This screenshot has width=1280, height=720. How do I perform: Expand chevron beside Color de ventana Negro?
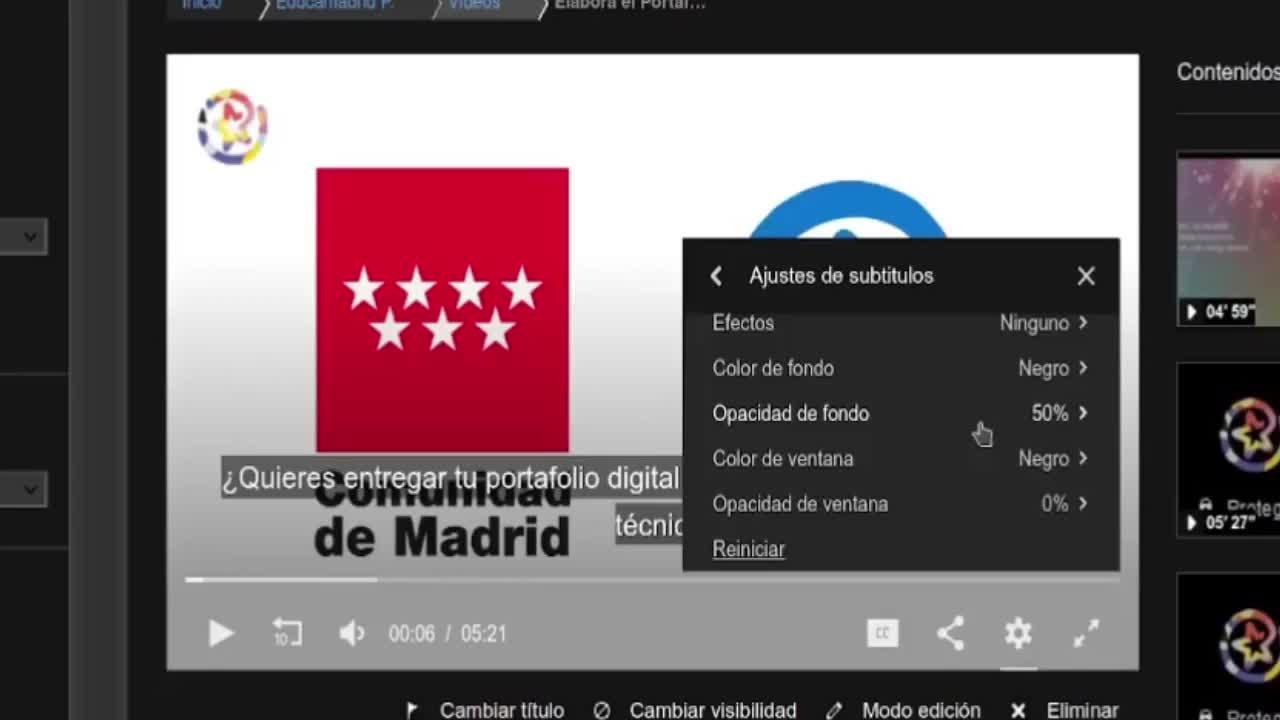[1083, 459]
